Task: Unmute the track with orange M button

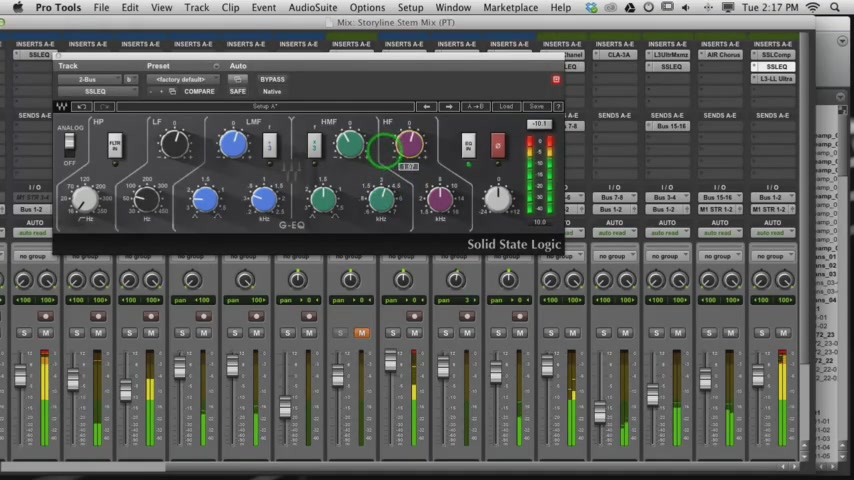Action: 361,333
